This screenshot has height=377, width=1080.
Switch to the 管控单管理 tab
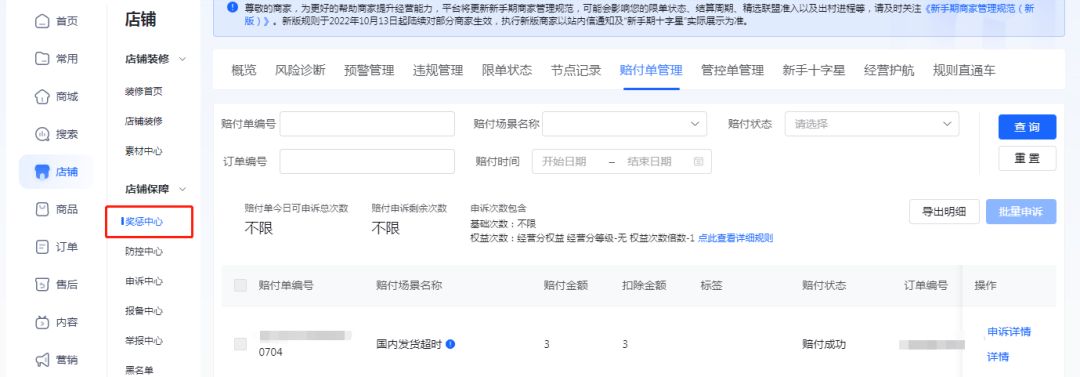click(732, 70)
